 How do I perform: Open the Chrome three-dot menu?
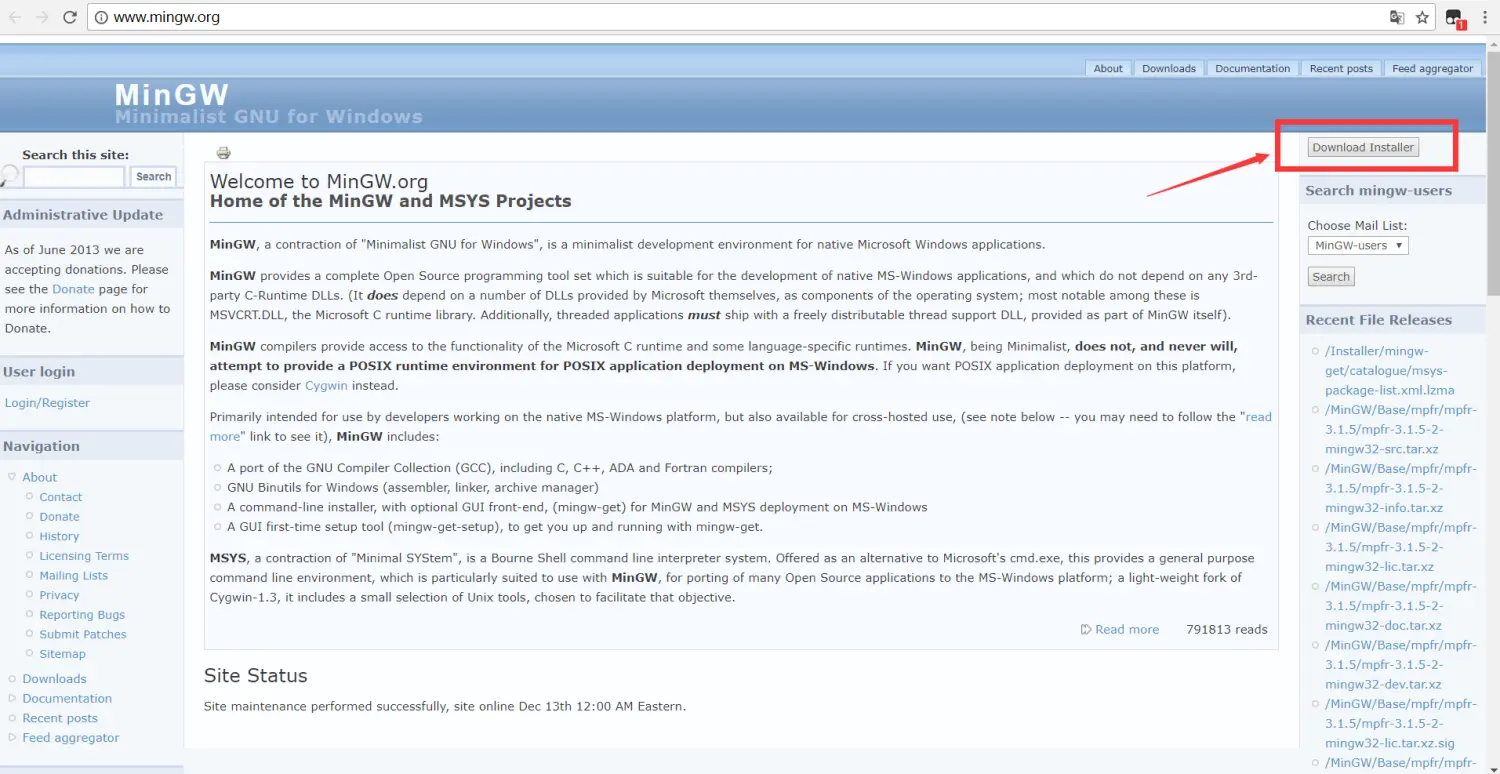tap(1484, 17)
